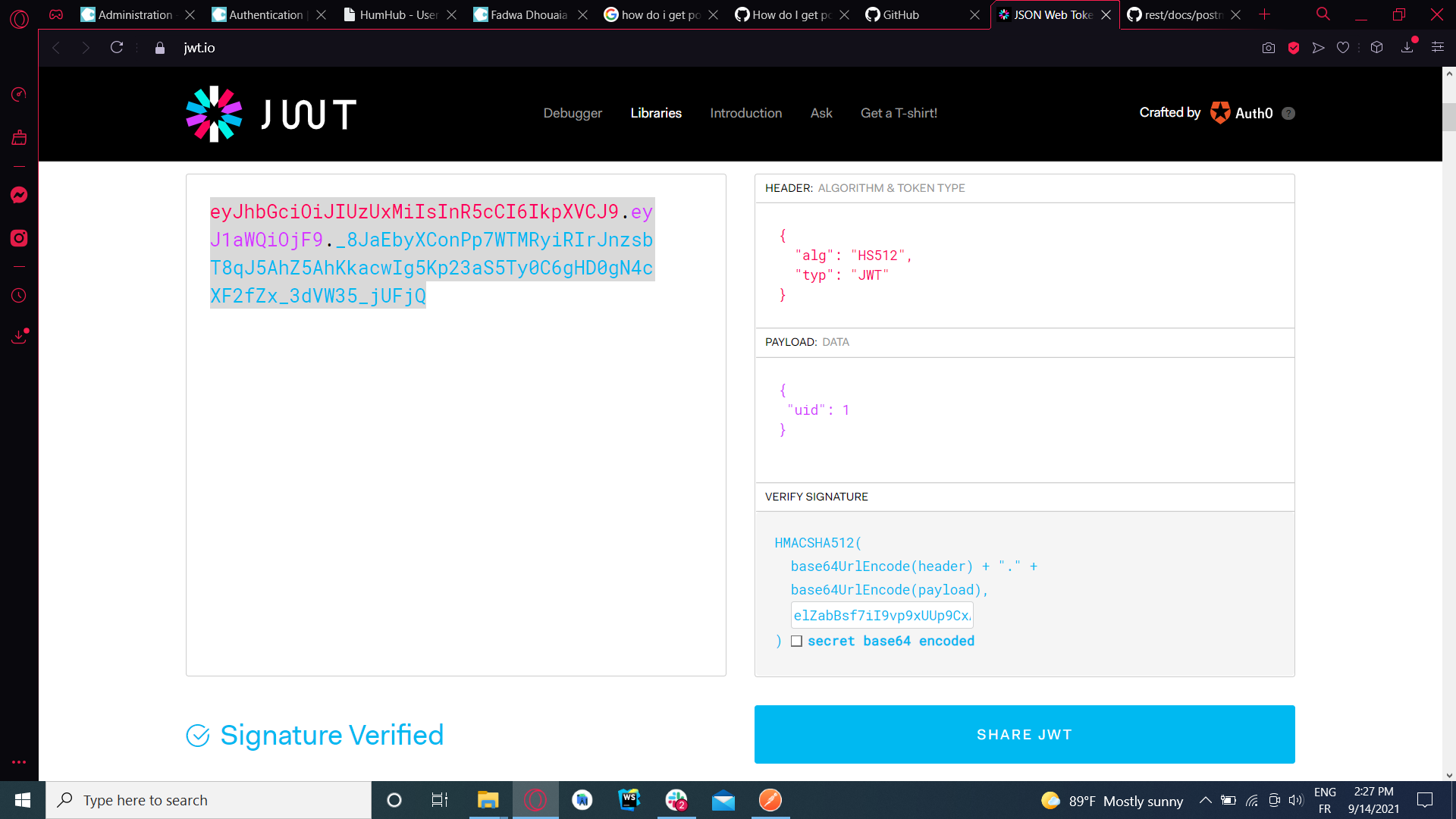Open Messenger in the Opera sidebar
Viewport: 1456px width, 819px height.
19,195
